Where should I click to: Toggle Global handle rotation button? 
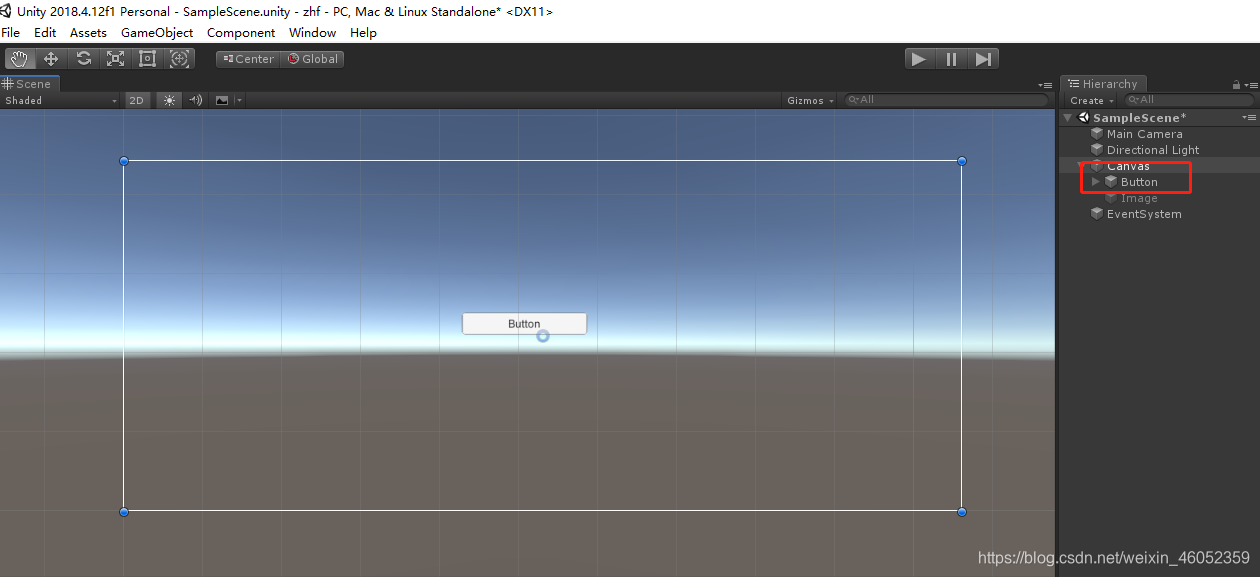click(x=313, y=59)
